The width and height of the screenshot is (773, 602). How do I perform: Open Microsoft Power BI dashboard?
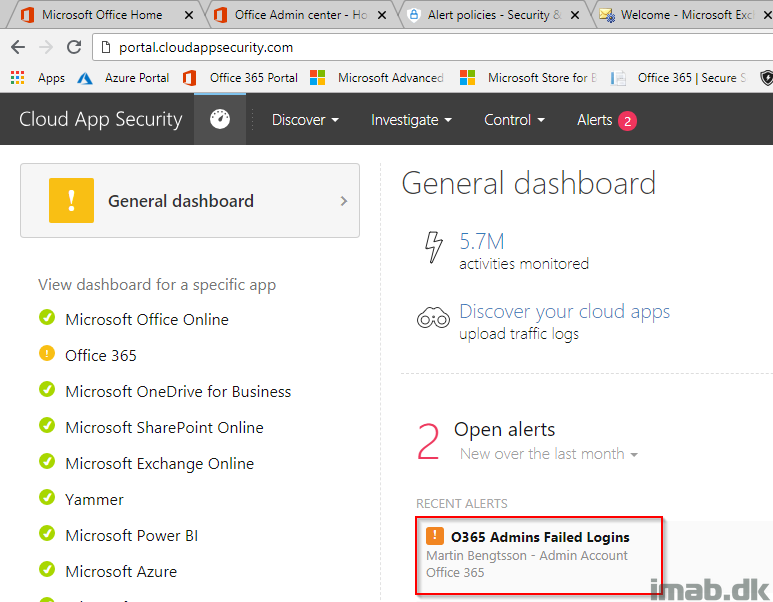tap(132, 535)
